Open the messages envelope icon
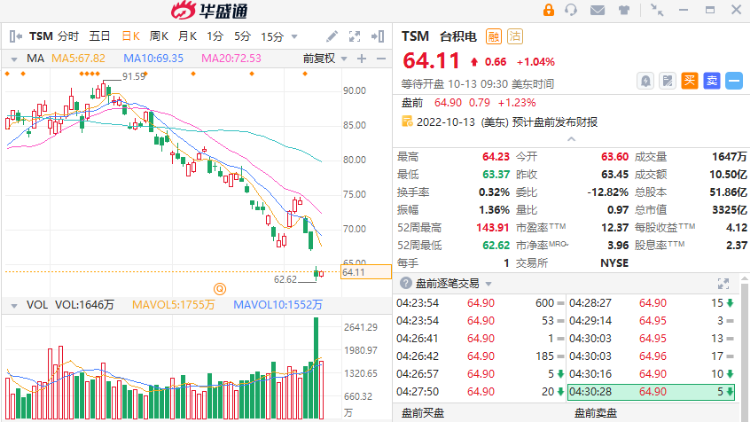 [597, 10]
